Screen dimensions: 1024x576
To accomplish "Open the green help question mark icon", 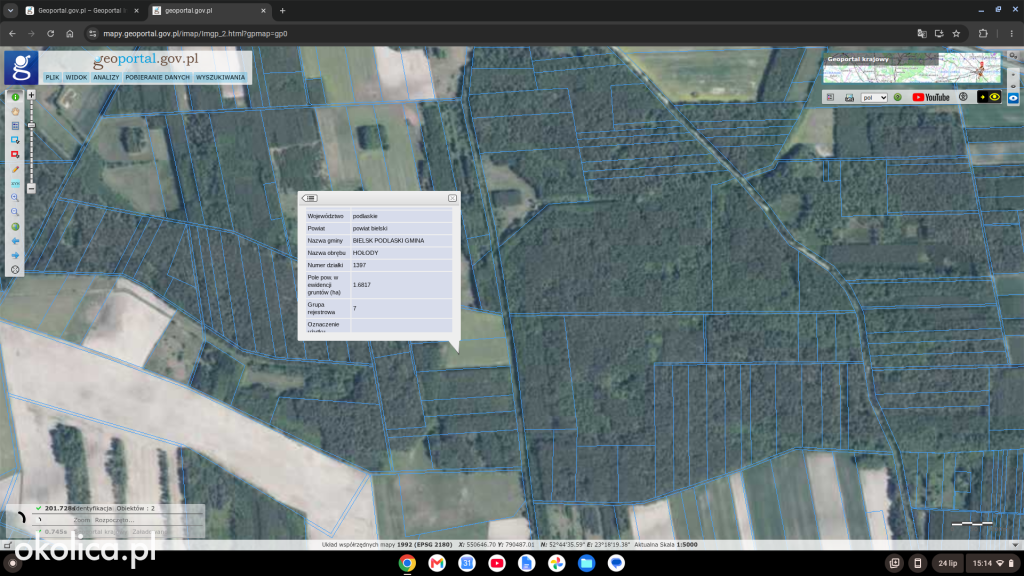I will (x=897, y=97).
